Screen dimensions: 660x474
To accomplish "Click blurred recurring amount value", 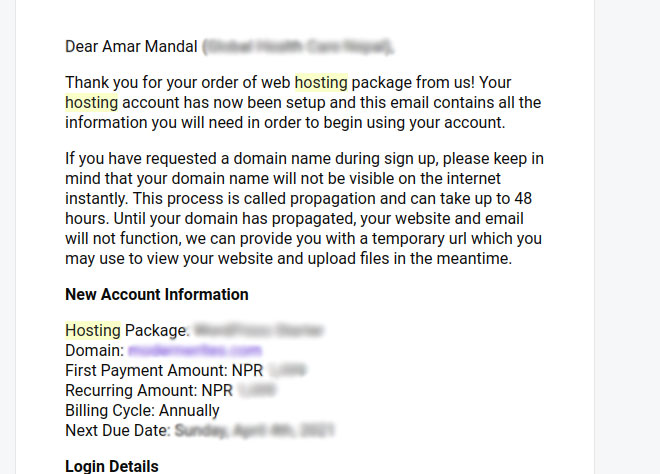I will coord(257,390).
